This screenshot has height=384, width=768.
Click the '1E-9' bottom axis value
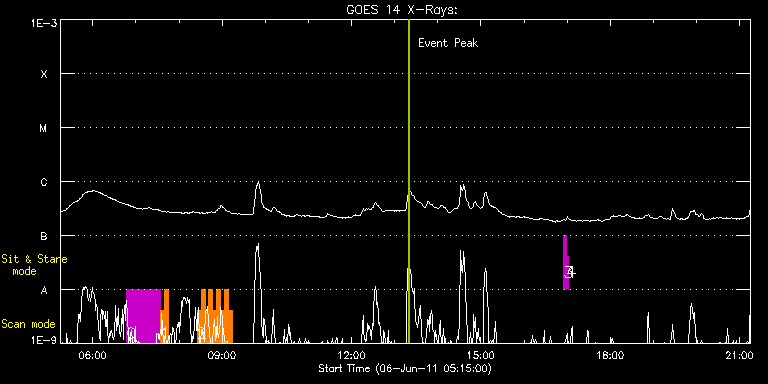44,340
